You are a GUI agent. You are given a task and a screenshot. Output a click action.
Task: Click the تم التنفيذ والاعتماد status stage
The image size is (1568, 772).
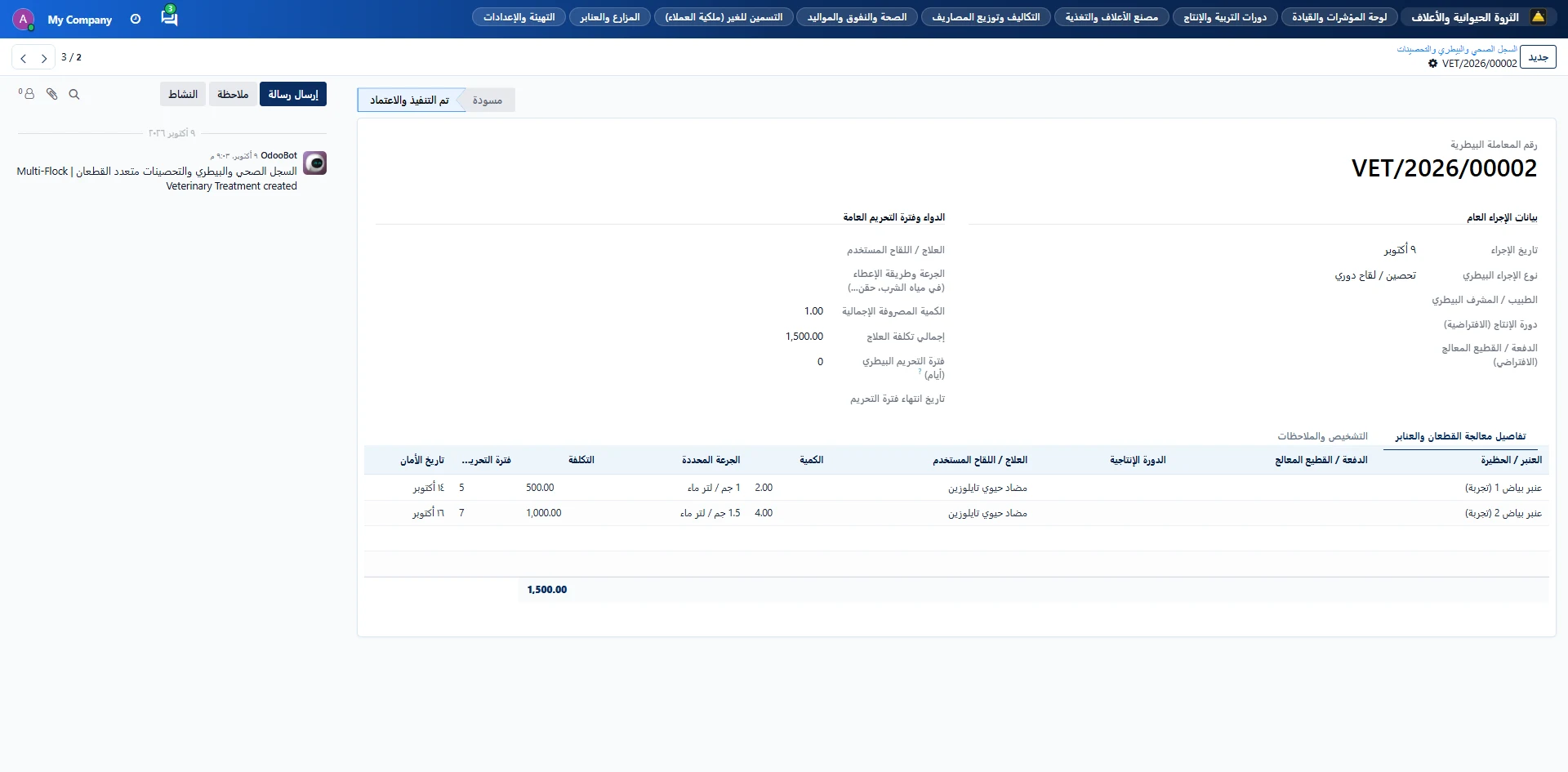[409, 100]
